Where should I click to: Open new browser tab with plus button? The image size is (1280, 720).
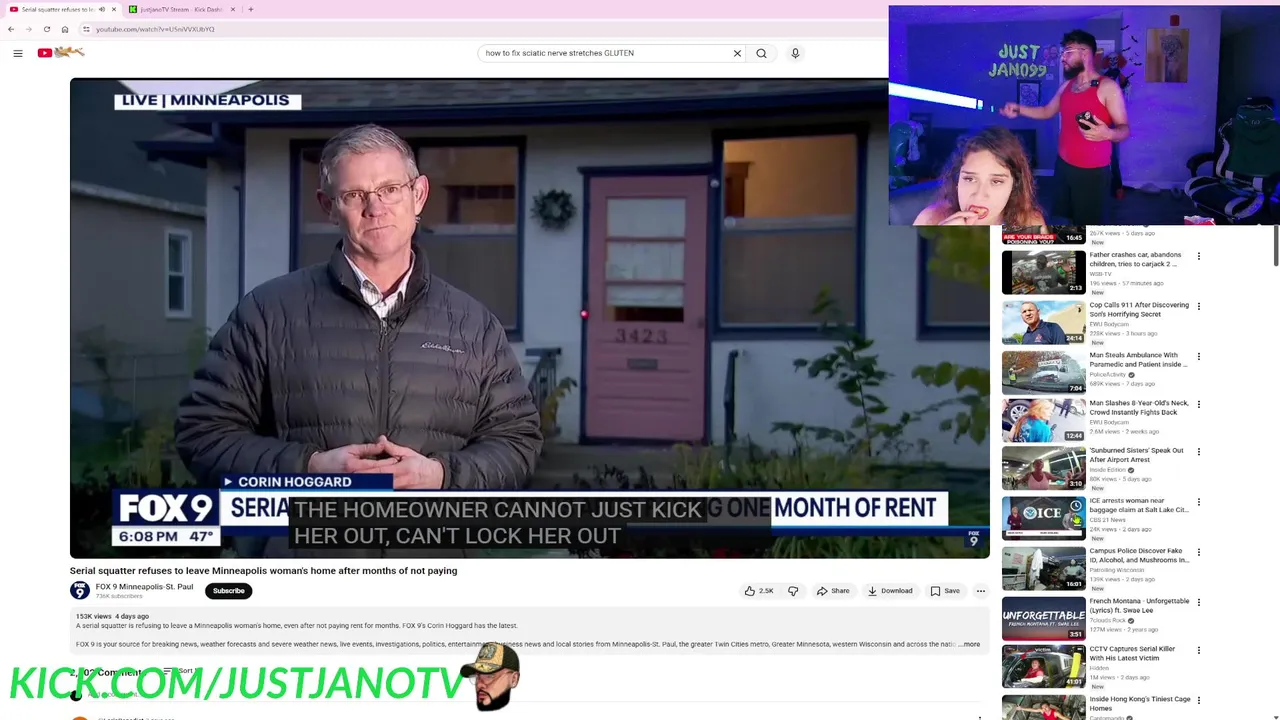pos(250,9)
